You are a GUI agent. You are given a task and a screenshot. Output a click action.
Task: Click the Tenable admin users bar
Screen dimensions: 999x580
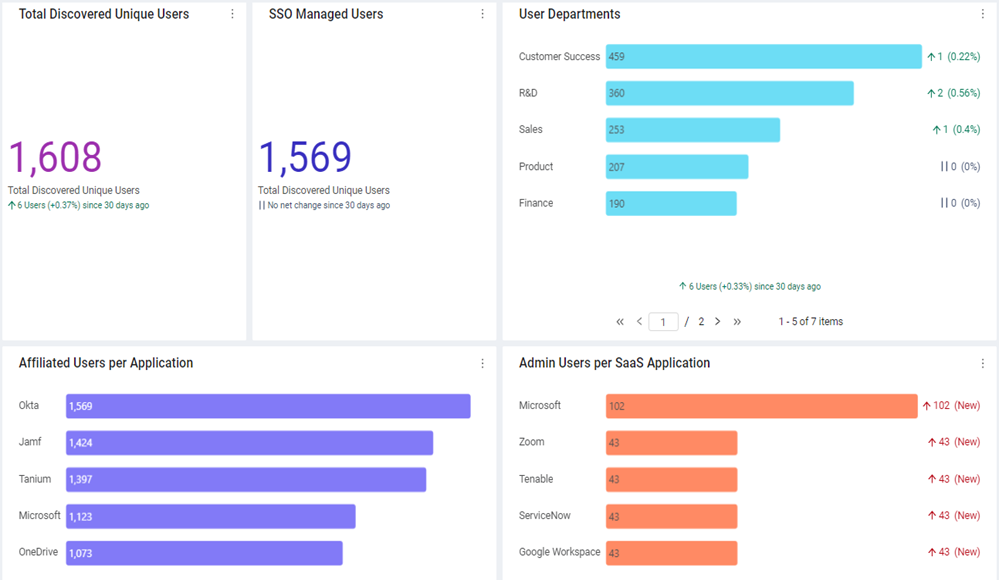[672, 479]
